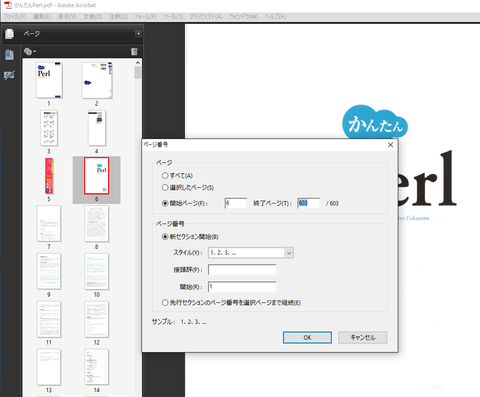Image resolution: width=480 pixels, height=397 pixels.
Task: Select page 7 thumbnail
Action: (49, 223)
